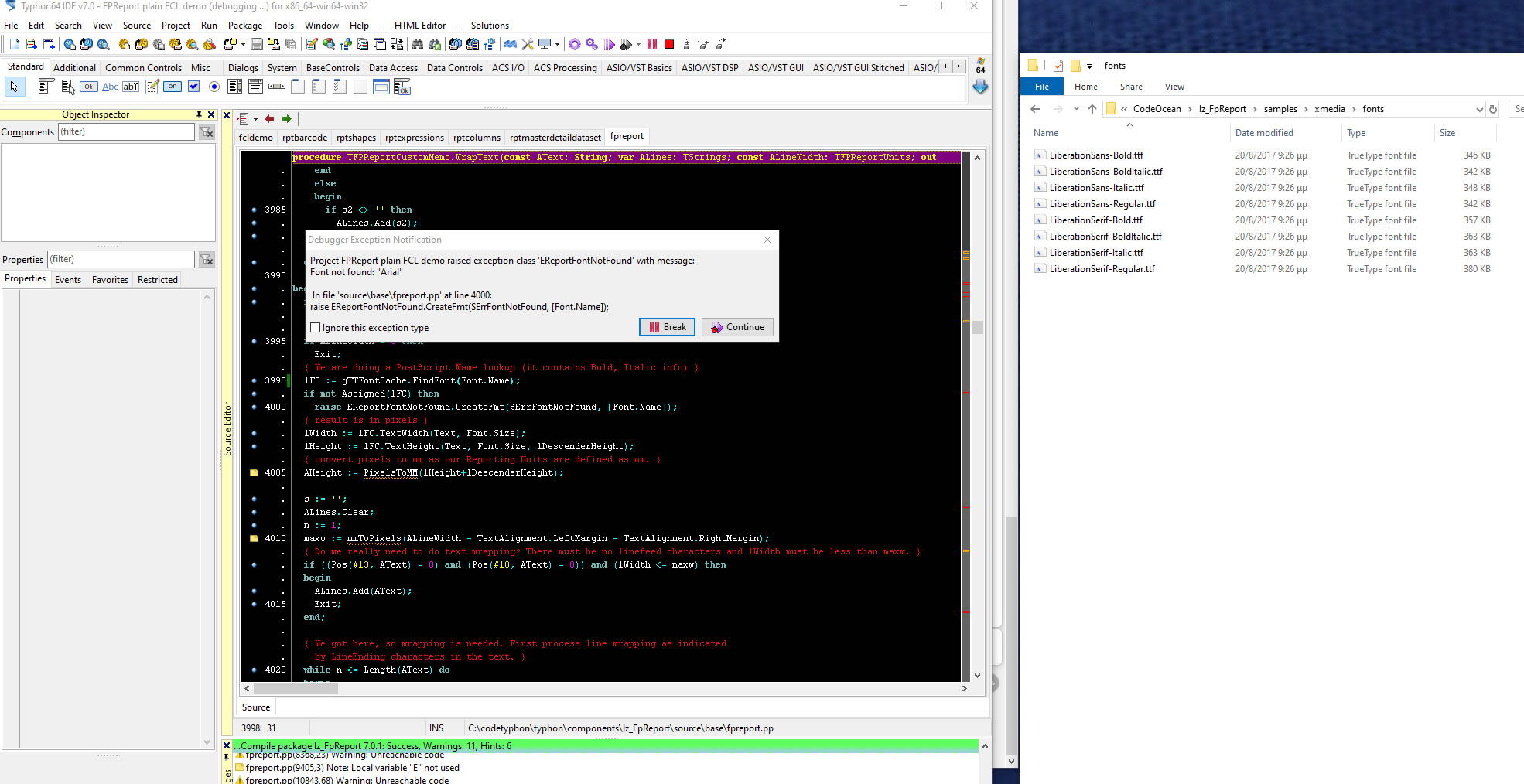The width and height of the screenshot is (1524, 784).
Task: Expand the desktop/monitor dropdown in toolbar
Action: coord(557,44)
